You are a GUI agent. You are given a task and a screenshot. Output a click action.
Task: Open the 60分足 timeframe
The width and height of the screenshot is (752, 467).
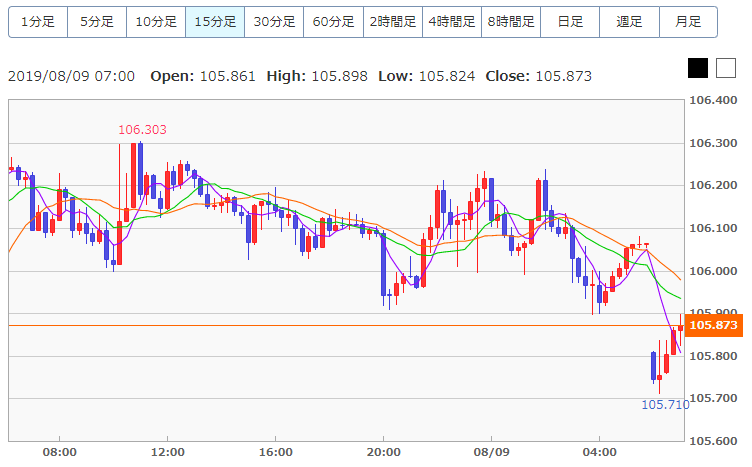333,21
